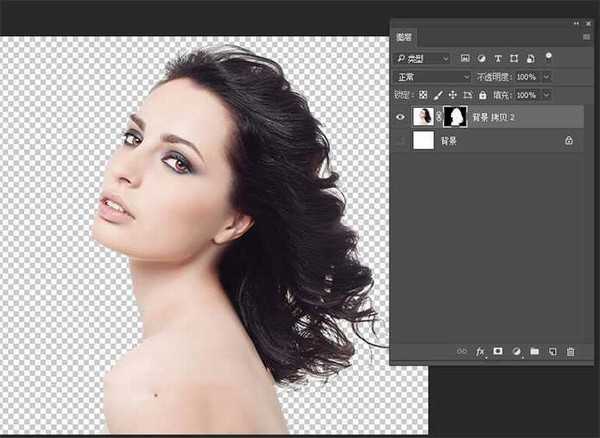Image resolution: width=600 pixels, height=438 pixels.
Task: Show the hidden 背景 layer
Action: pyautogui.click(x=400, y=141)
